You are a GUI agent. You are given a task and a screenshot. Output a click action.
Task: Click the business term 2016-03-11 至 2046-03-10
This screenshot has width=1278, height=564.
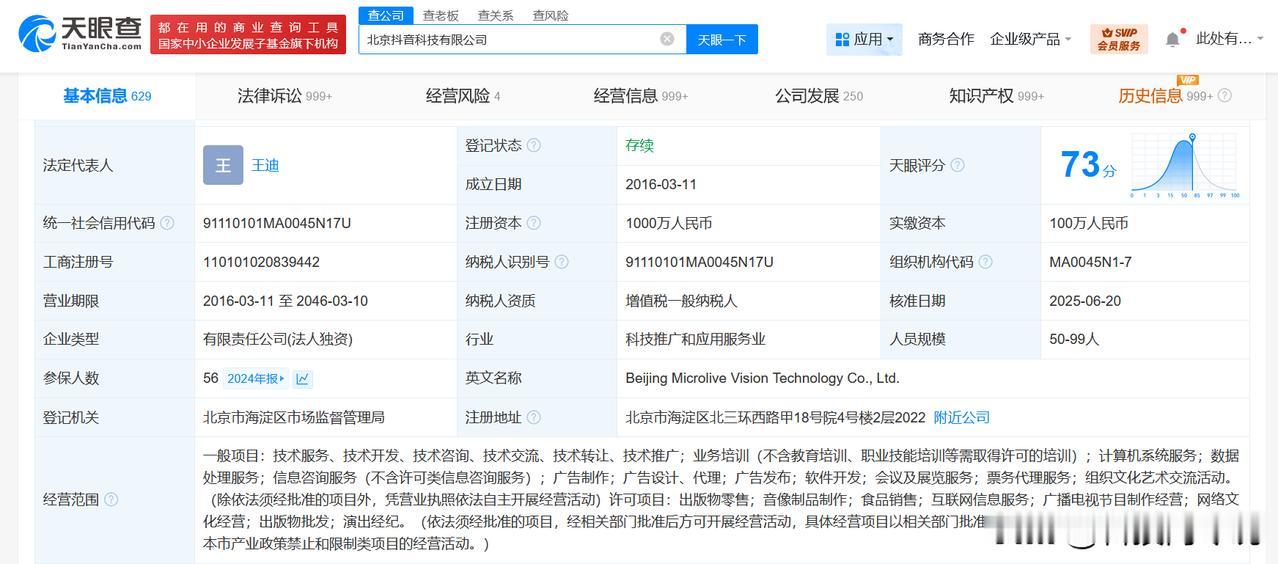point(285,301)
